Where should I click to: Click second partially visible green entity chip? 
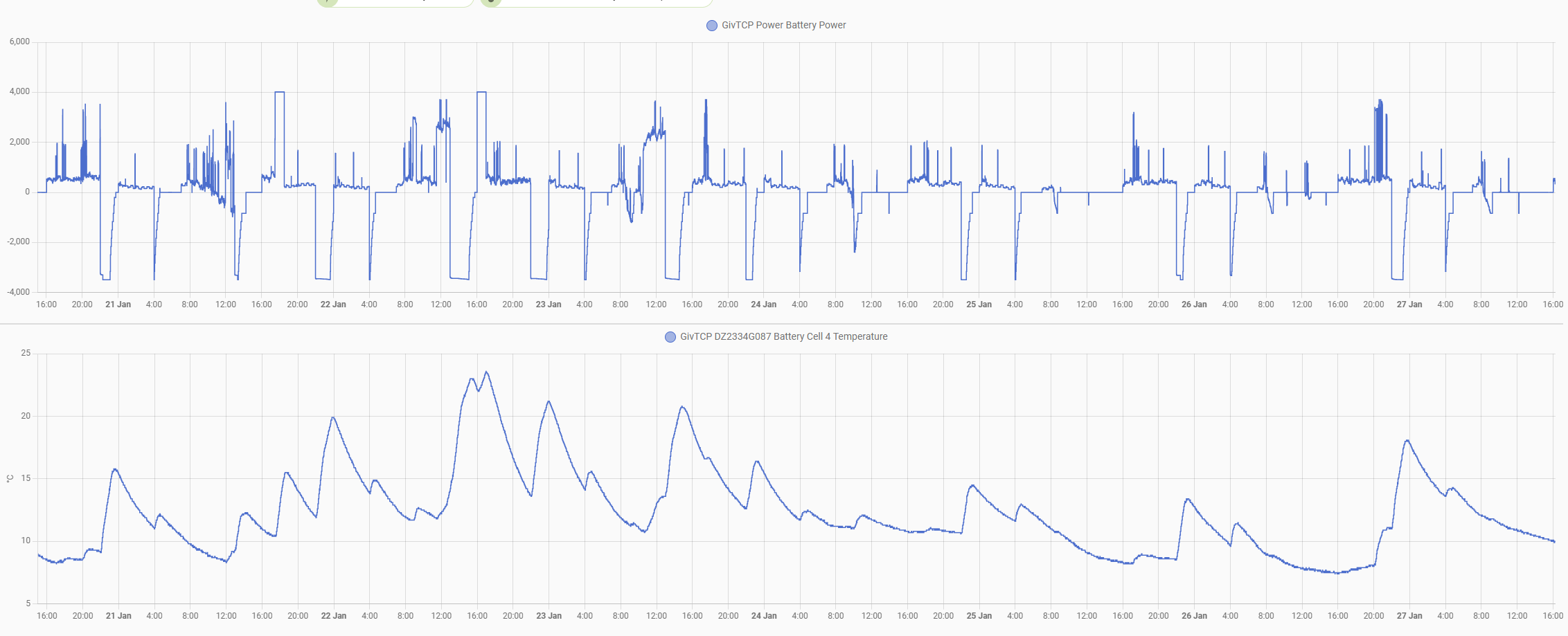click(x=596, y=2)
